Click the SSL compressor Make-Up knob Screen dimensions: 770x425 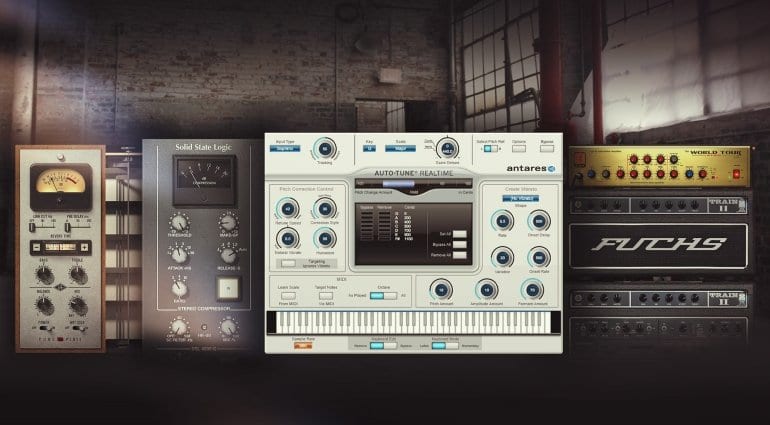pyautogui.click(x=228, y=223)
